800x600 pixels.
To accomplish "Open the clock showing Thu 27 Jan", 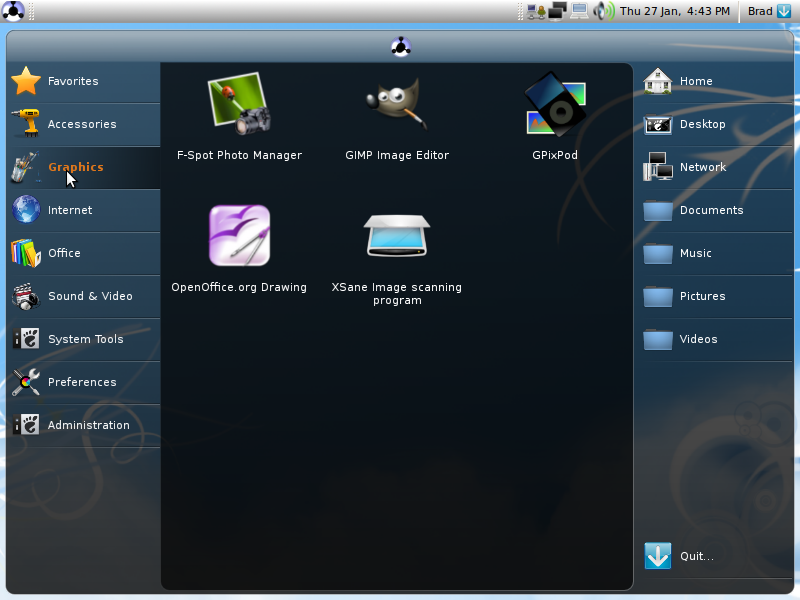I will click(x=675, y=11).
